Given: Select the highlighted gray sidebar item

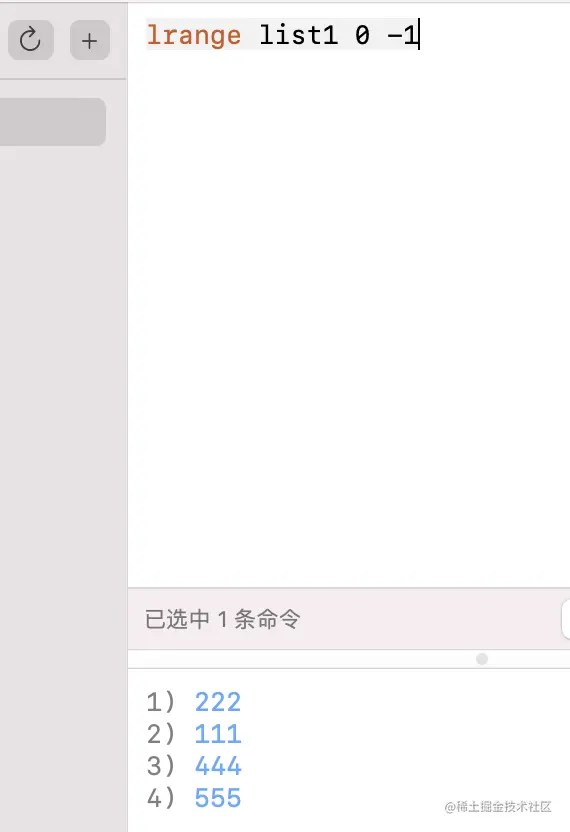Looking at the screenshot, I should coord(53,122).
